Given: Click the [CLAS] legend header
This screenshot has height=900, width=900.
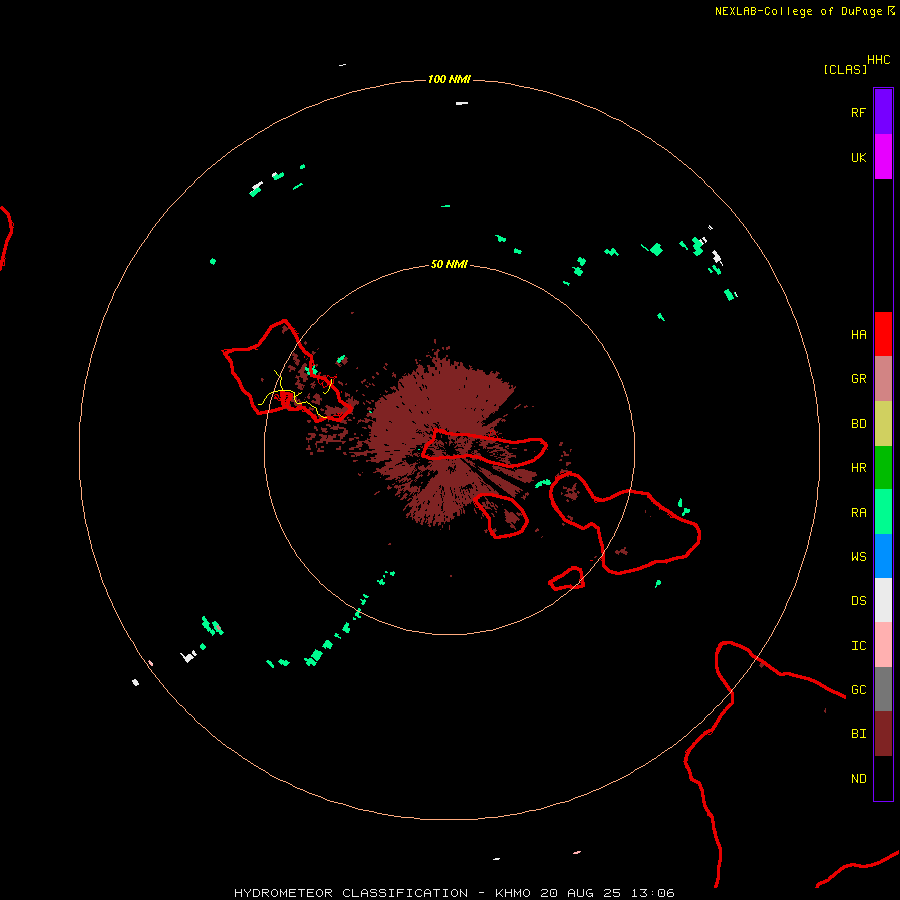Looking at the screenshot, I should coord(845,69).
